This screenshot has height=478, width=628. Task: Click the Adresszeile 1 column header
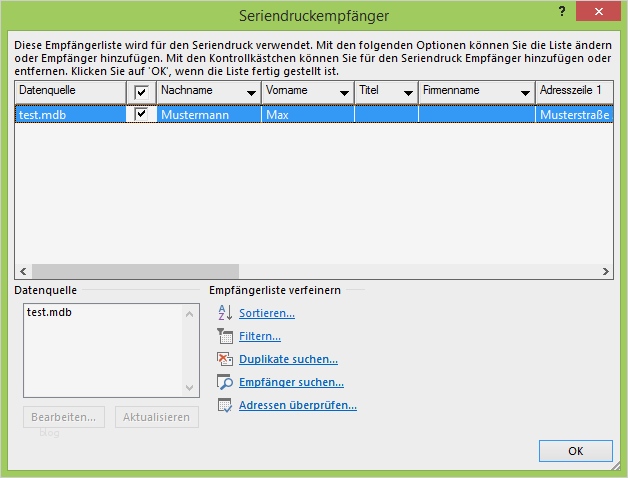click(x=574, y=92)
